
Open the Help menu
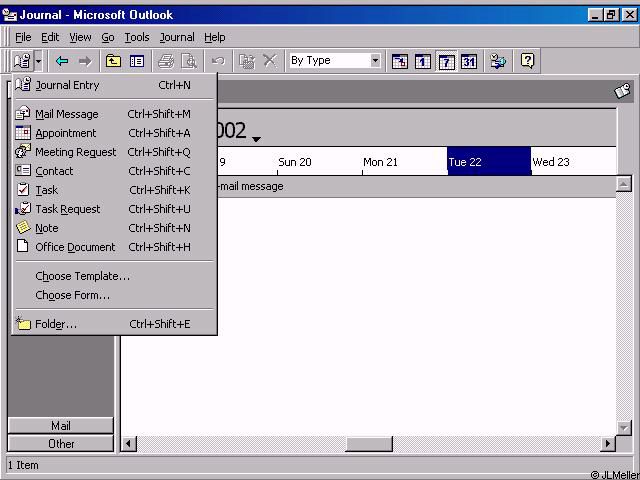(x=215, y=38)
